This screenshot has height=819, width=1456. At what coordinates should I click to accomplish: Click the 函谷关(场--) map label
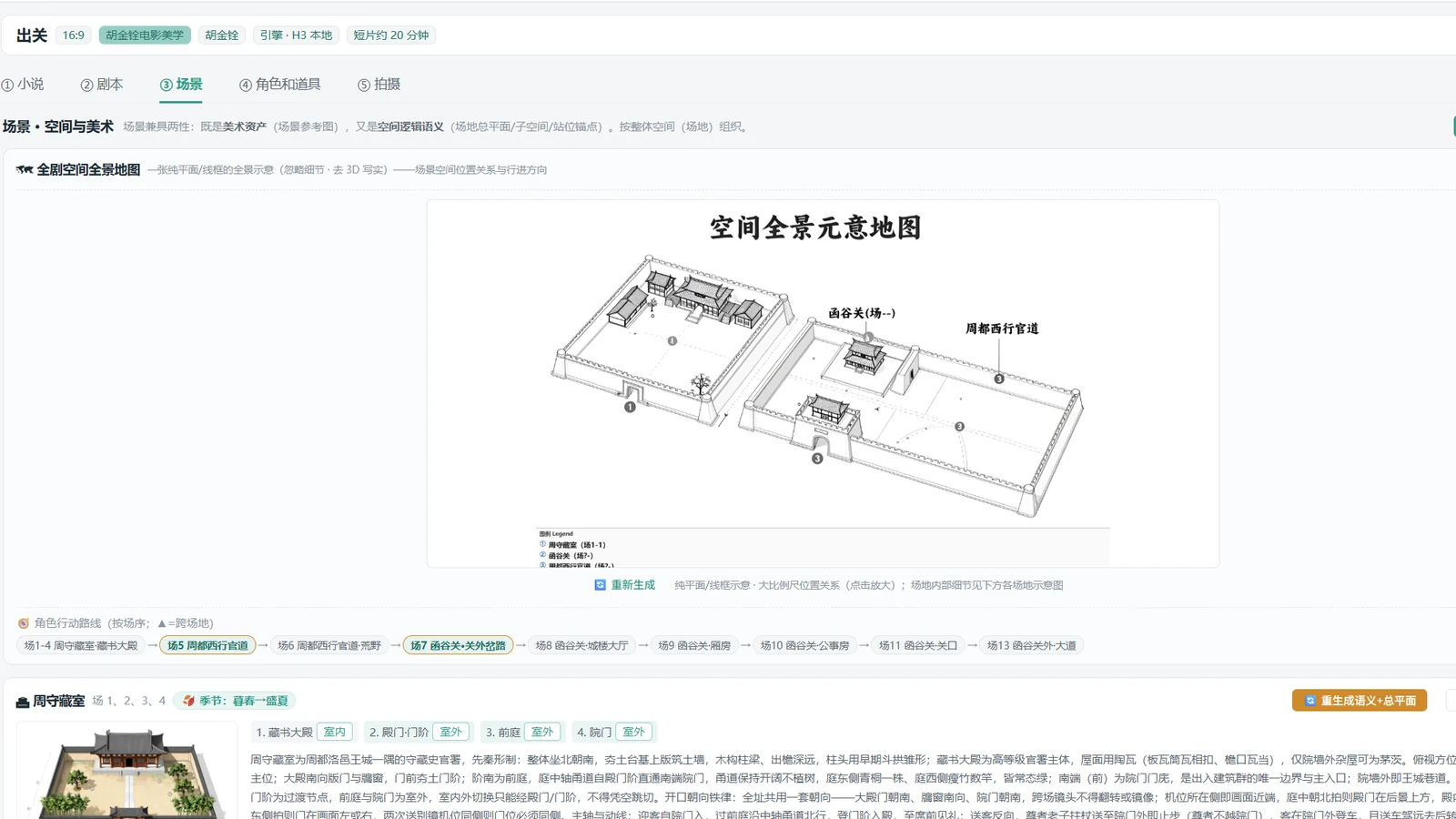coord(862,313)
